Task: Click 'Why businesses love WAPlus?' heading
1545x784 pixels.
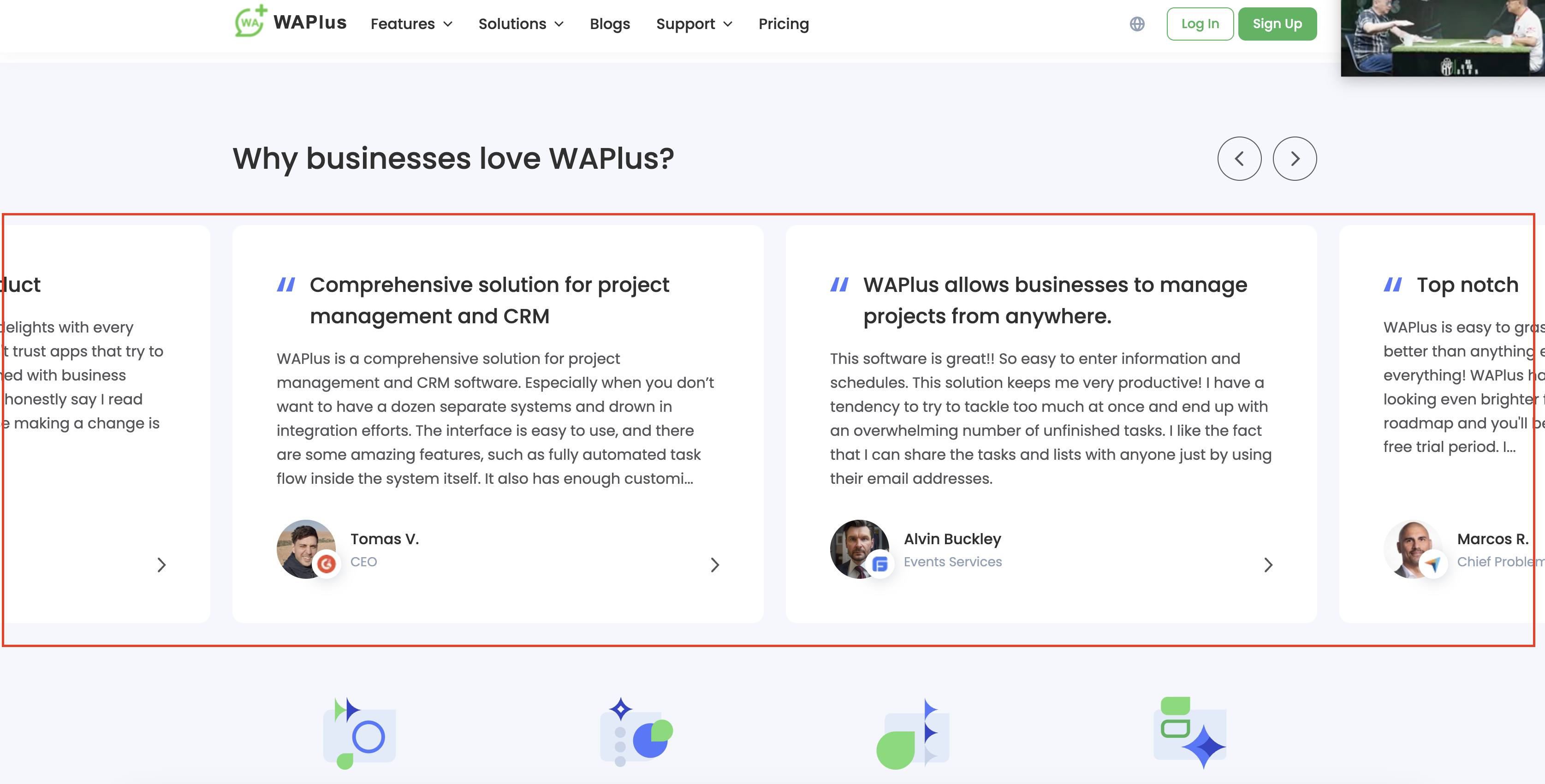Action: (x=453, y=158)
